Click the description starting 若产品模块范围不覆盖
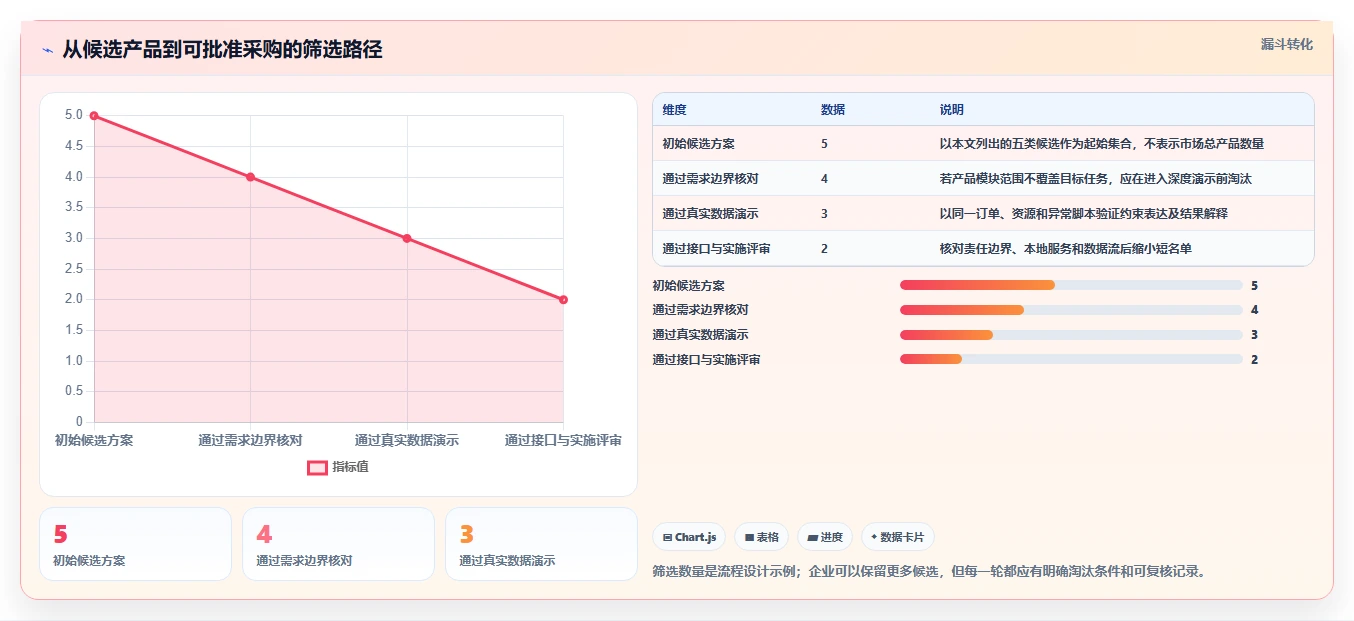 [x=1096, y=178]
